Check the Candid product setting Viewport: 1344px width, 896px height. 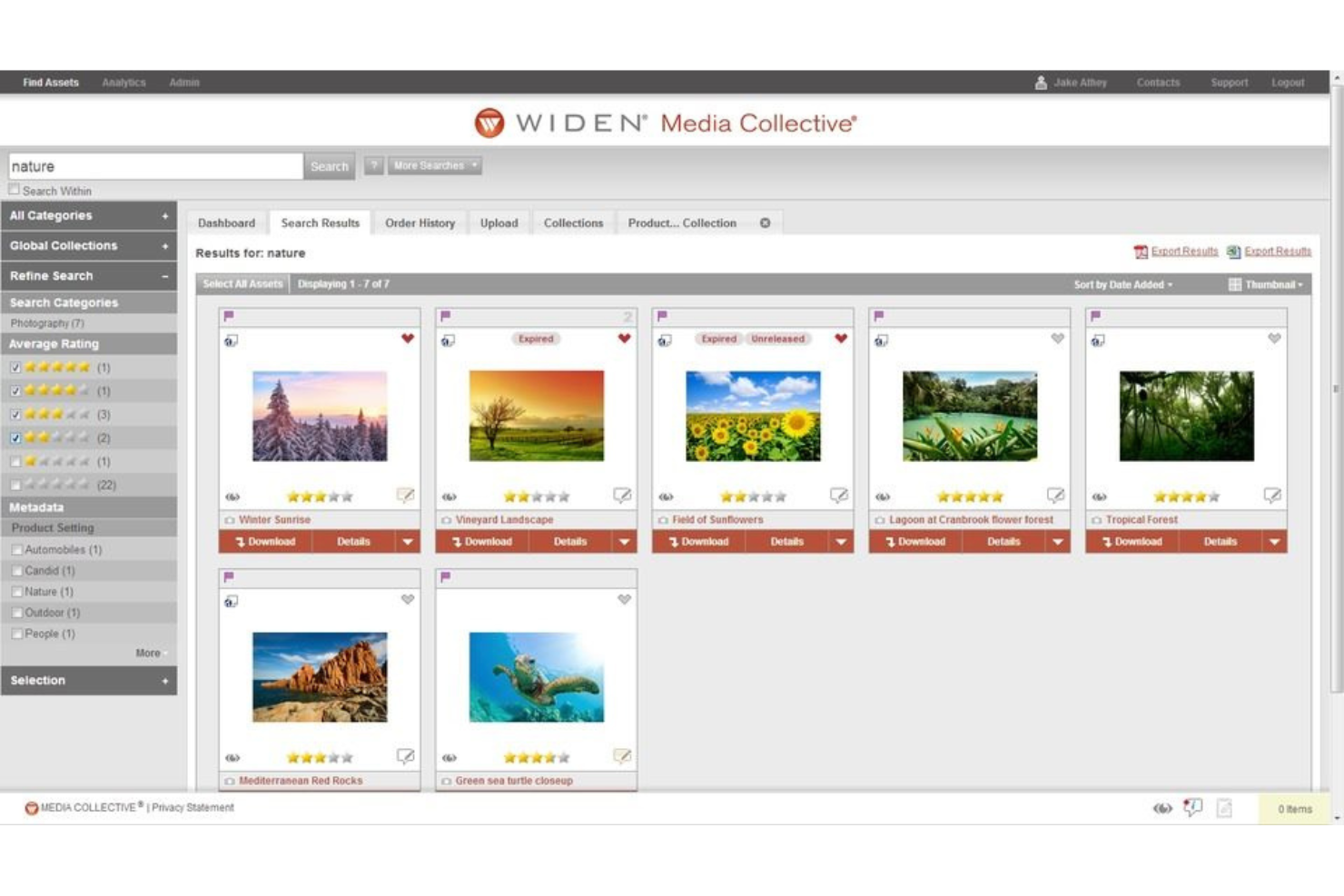(x=17, y=571)
